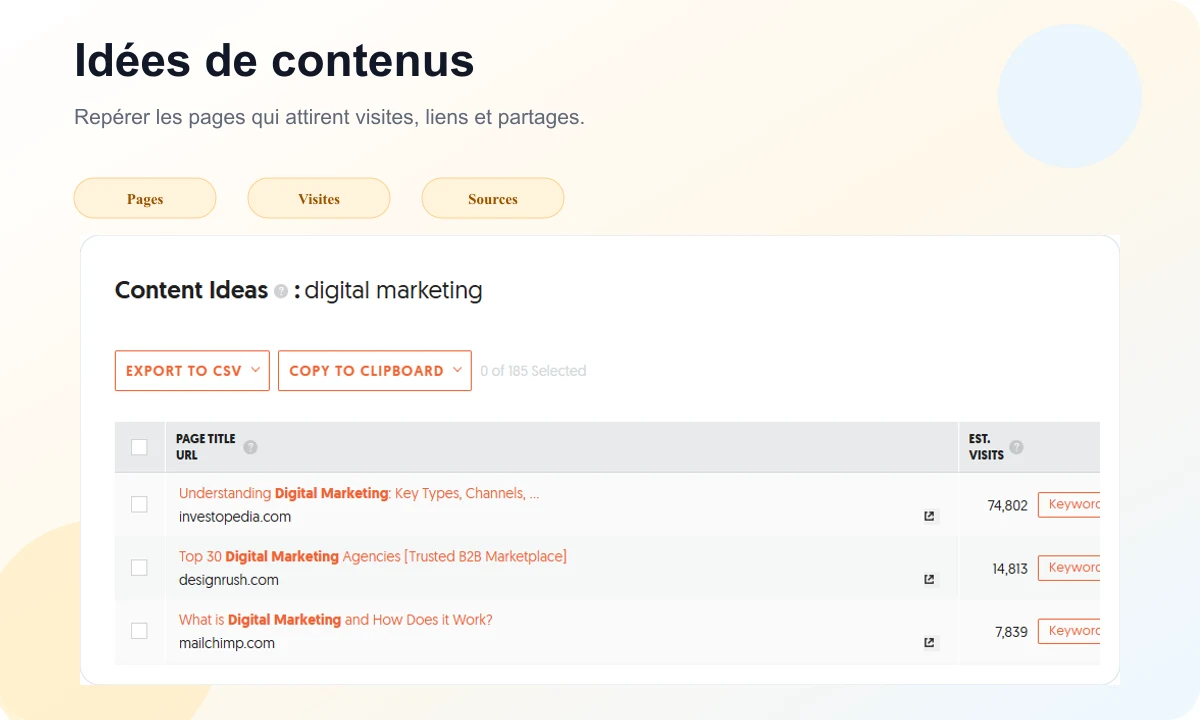This screenshot has height=720, width=1200.
Task: Open designrush.com external link icon
Action: [929, 580]
